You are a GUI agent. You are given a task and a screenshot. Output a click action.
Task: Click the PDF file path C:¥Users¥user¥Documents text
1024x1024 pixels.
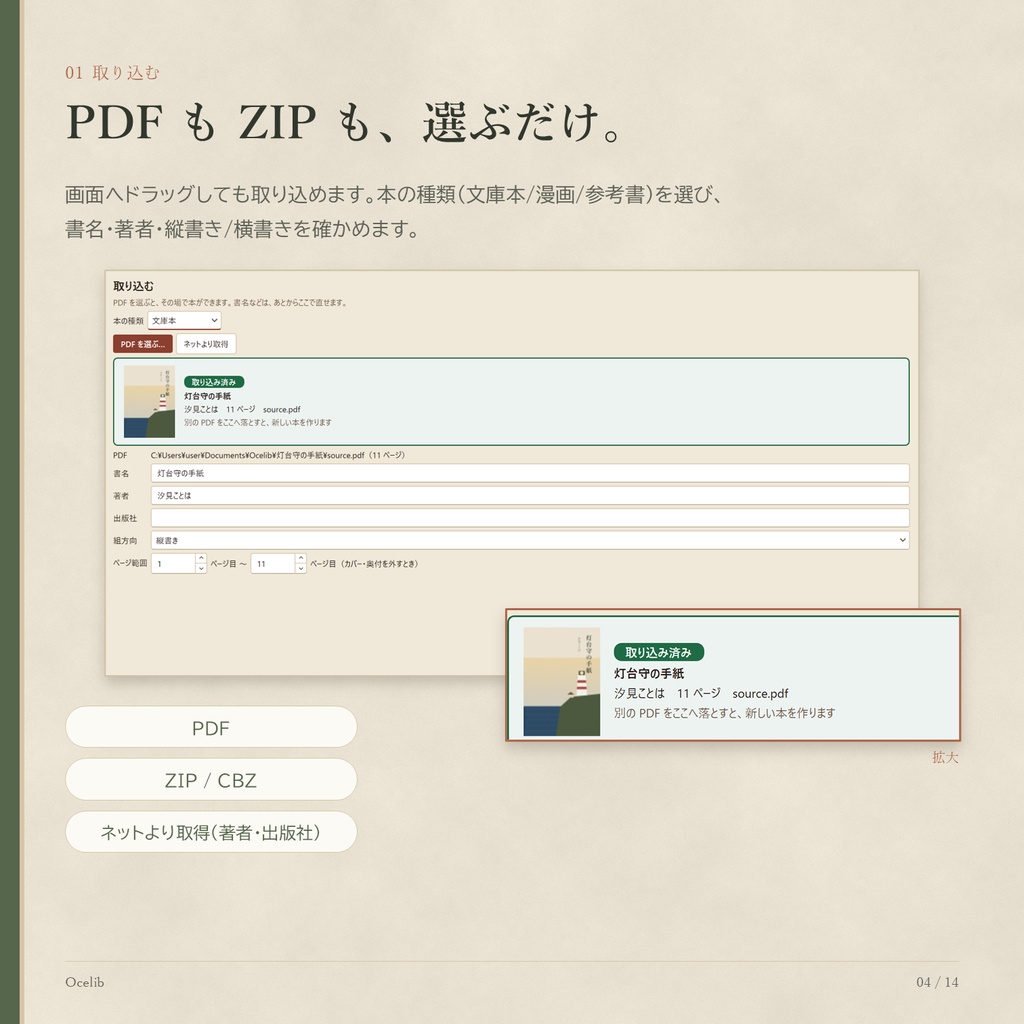click(x=278, y=455)
